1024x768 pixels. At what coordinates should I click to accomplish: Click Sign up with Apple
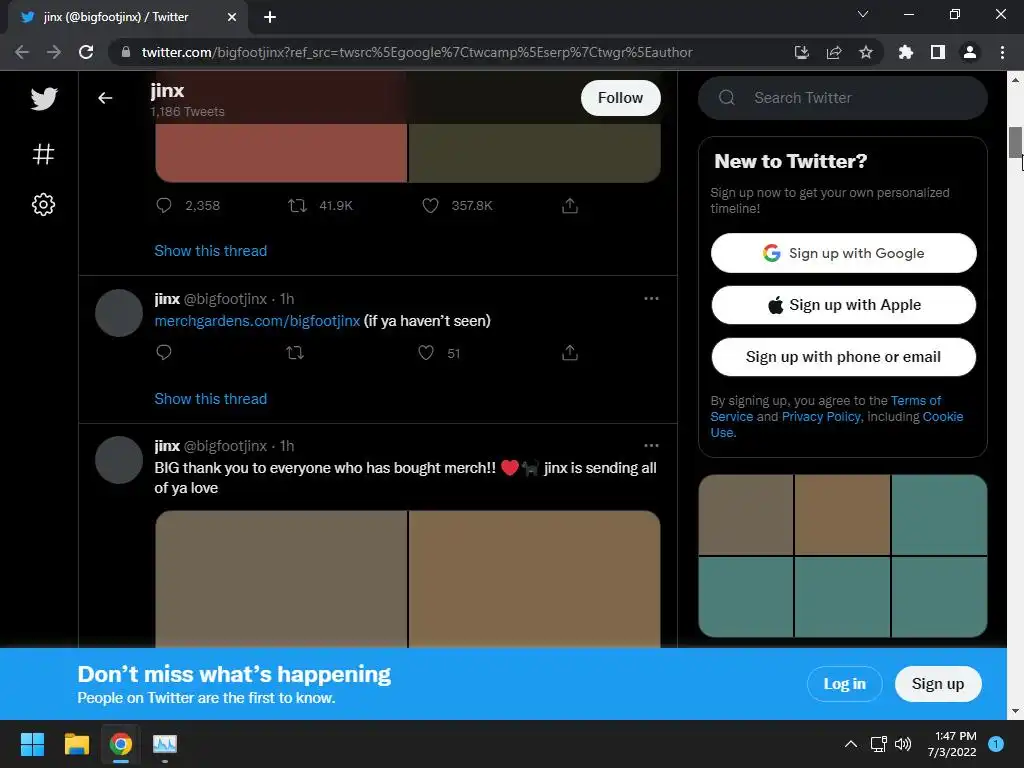point(843,305)
